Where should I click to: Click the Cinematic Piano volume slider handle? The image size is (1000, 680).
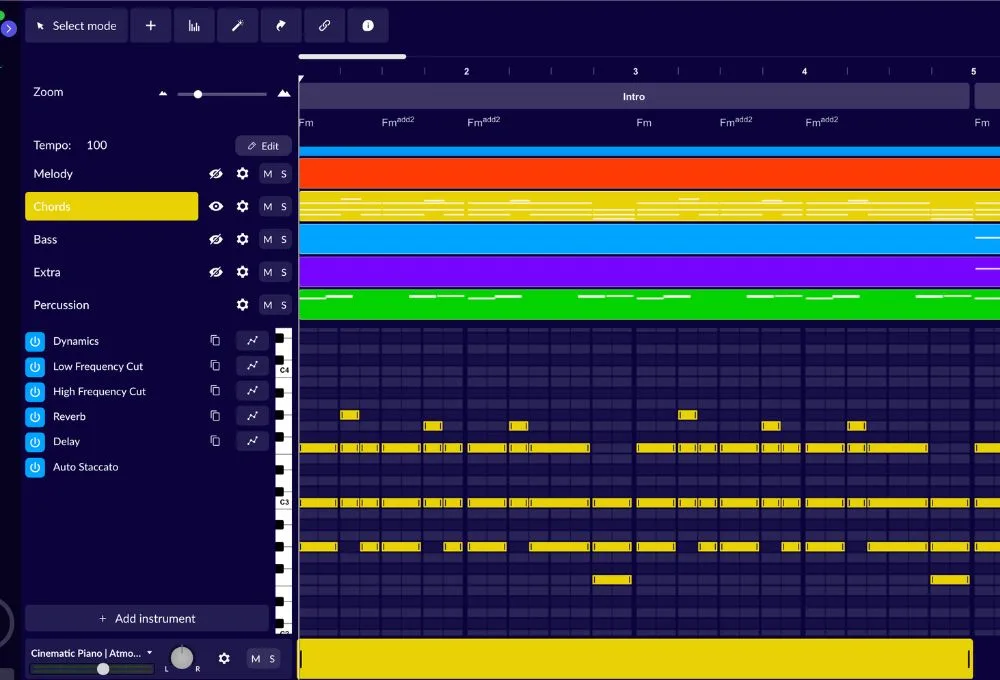pos(103,669)
